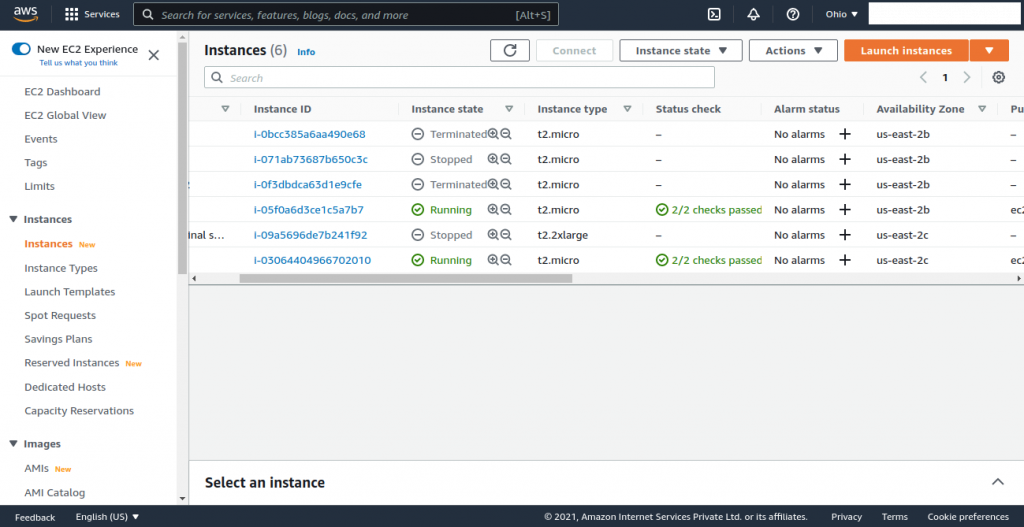The width and height of the screenshot is (1024, 527).
Task: Zoom out state filter for i-0f3dbdca63d1e9cfe
Action: point(505,184)
